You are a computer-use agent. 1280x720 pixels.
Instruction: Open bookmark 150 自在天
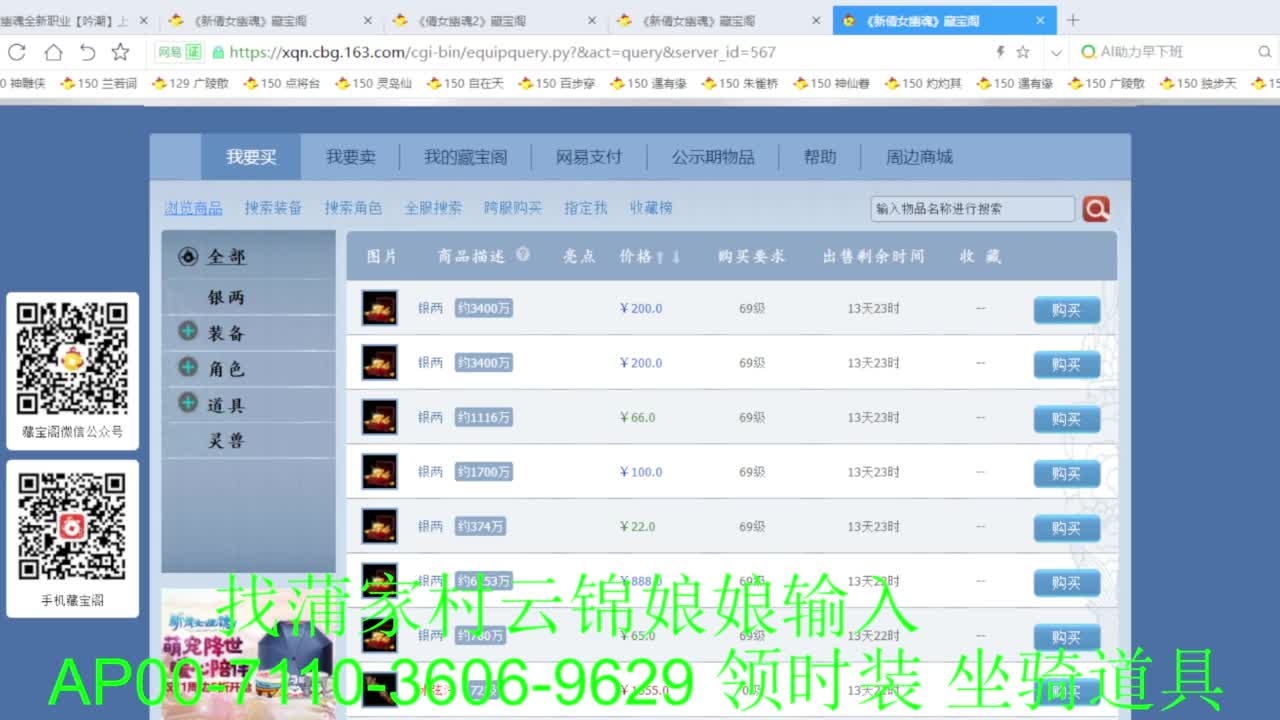465,84
